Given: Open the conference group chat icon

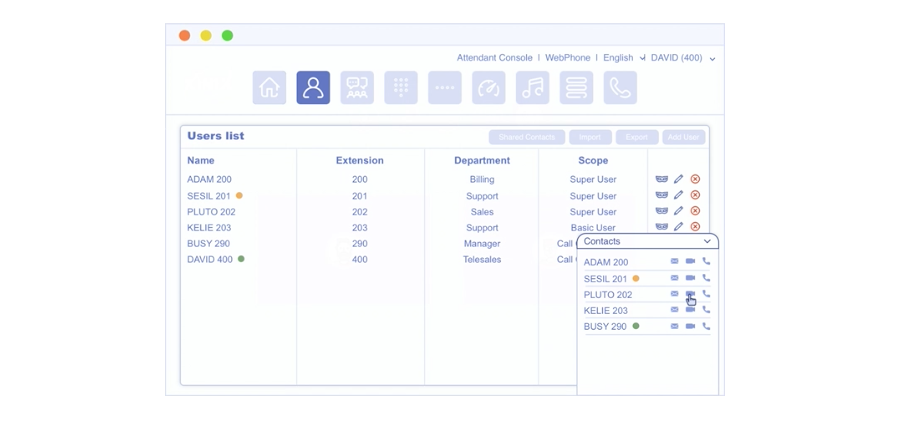Looking at the screenshot, I should (357, 88).
